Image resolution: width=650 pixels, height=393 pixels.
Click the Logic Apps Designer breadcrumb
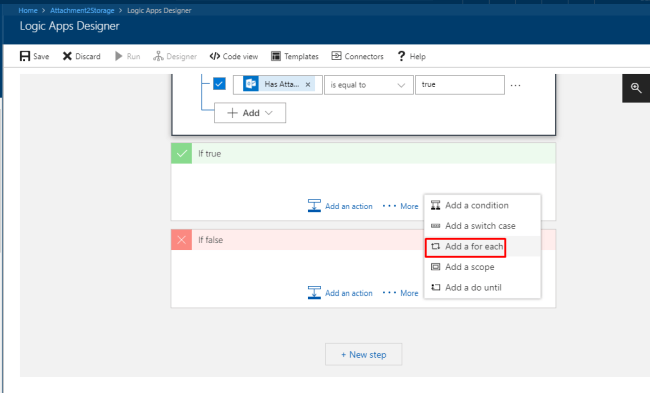(x=159, y=10)
